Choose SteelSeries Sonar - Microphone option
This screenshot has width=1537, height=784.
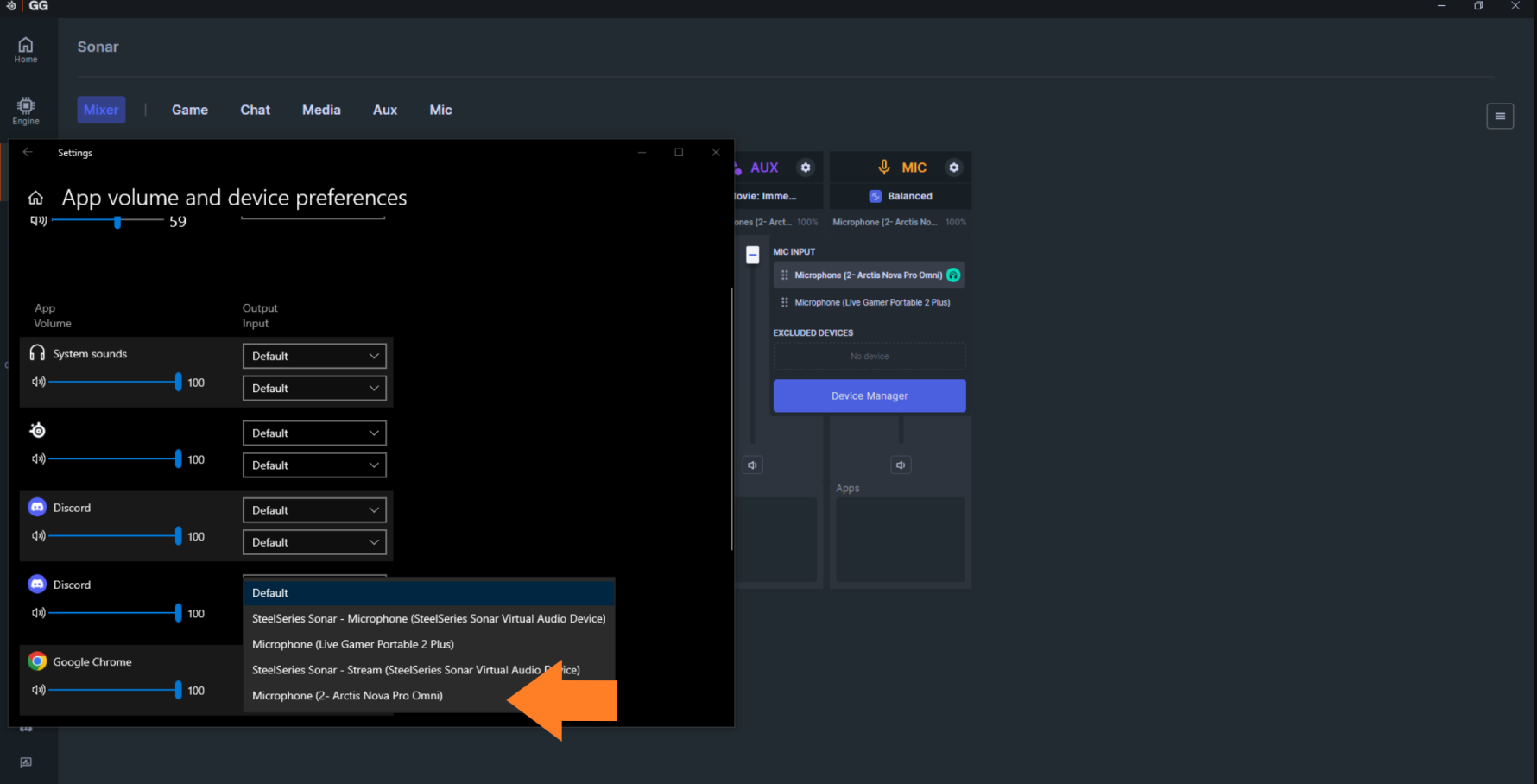click(429, 618)
